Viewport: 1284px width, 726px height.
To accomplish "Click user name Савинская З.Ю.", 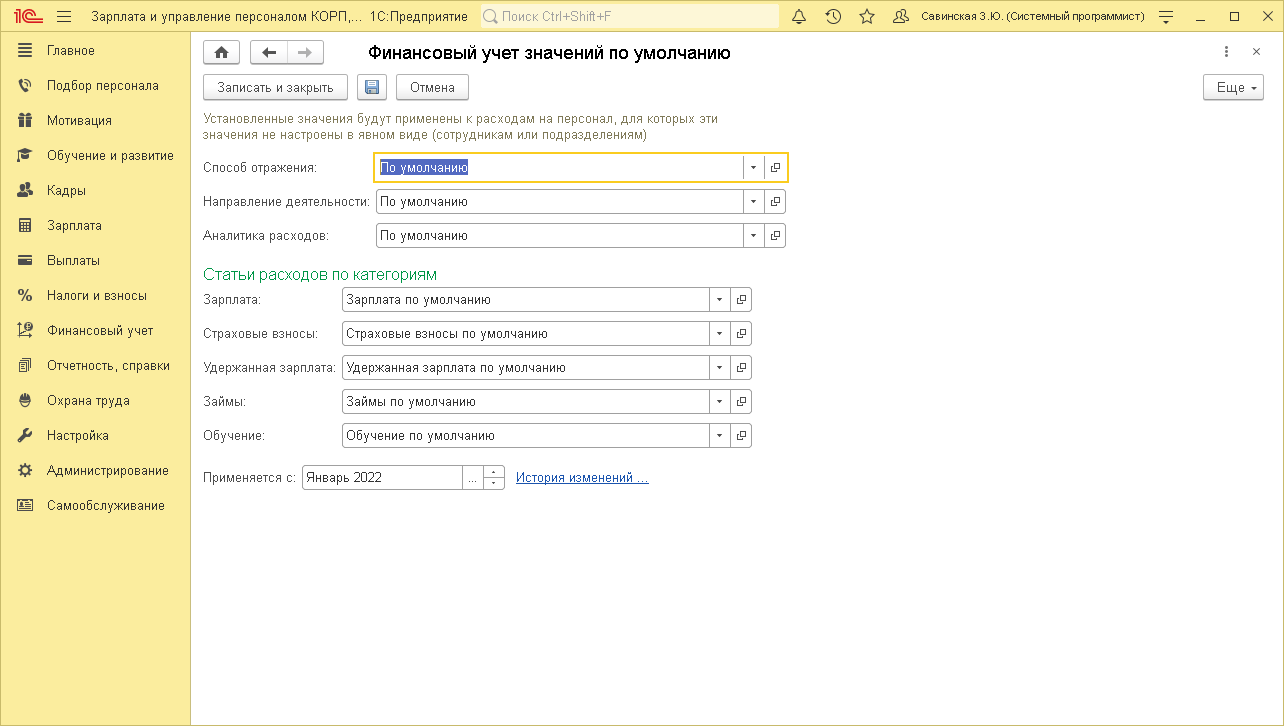I will click(1032, 17).
